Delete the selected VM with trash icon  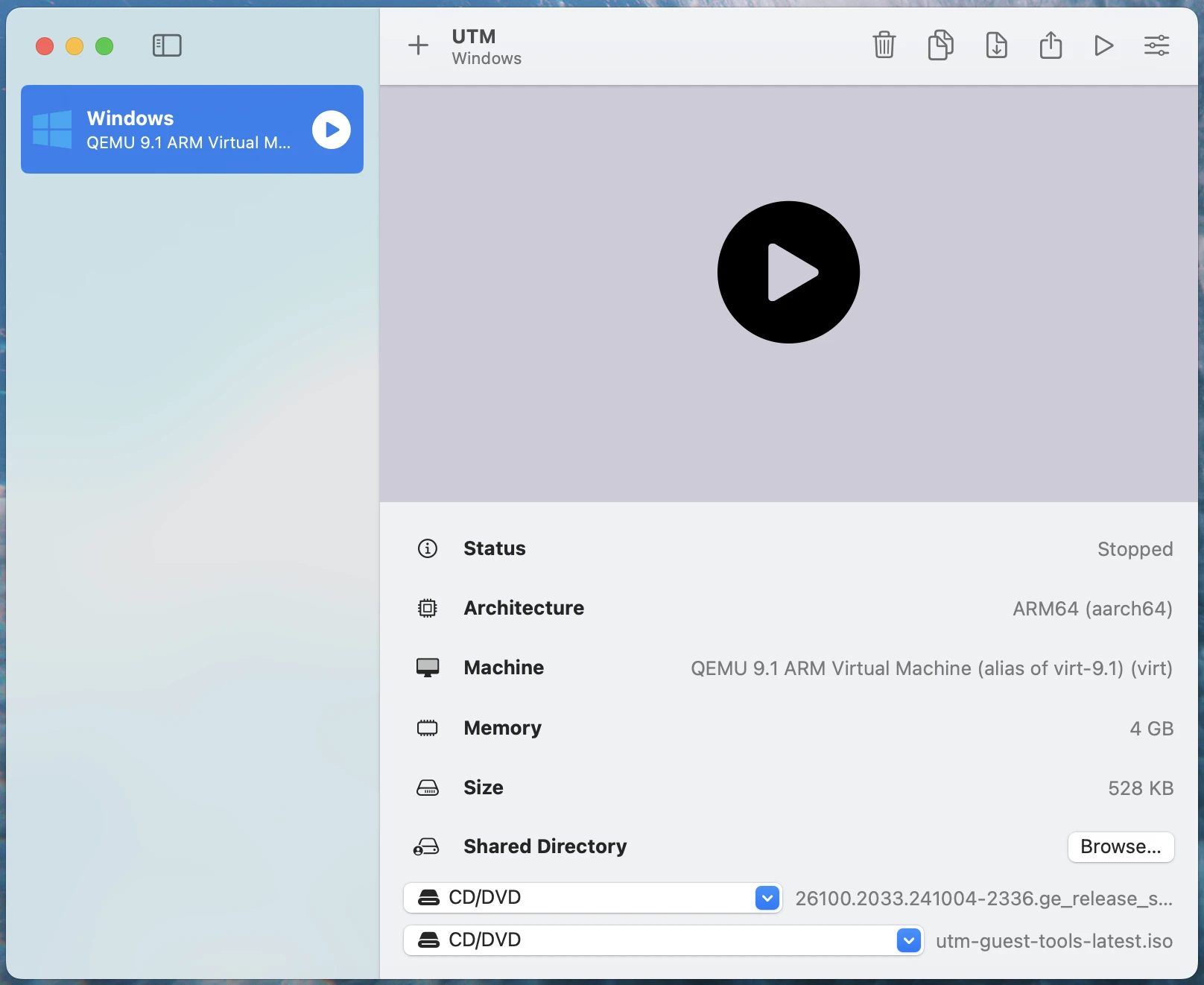coord(884,45)
